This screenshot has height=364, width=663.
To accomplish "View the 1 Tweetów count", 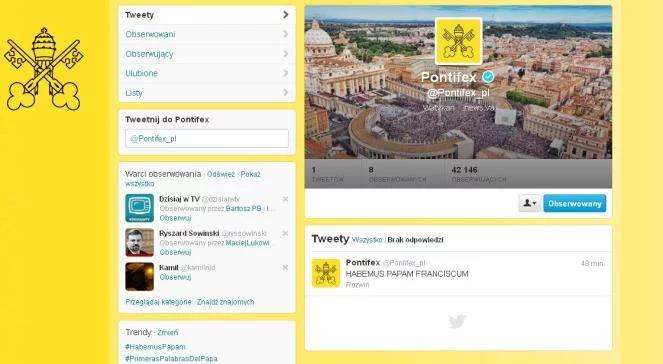I will coord(328,174).
